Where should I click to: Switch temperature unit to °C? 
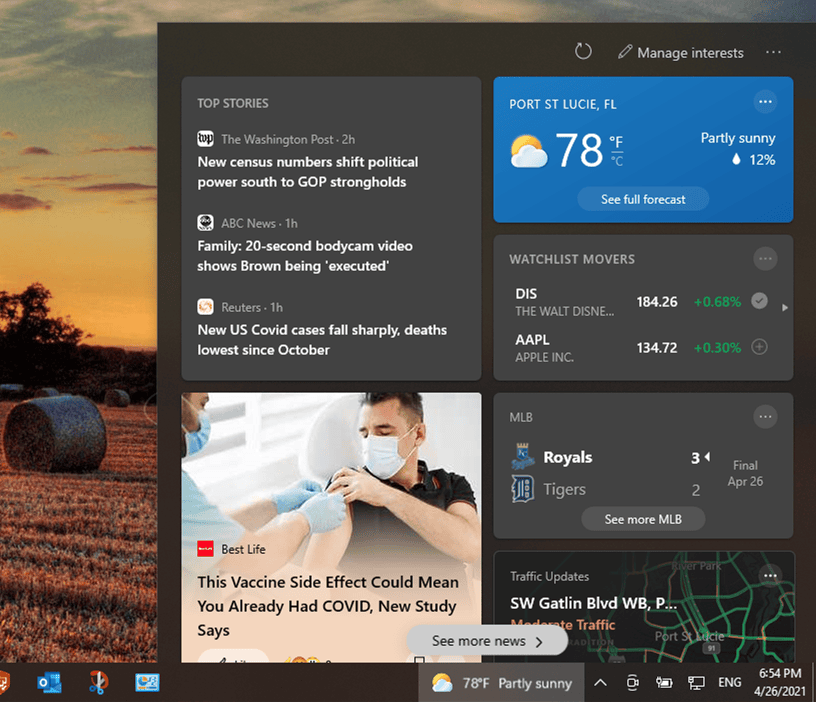click(x=617, y=161)
